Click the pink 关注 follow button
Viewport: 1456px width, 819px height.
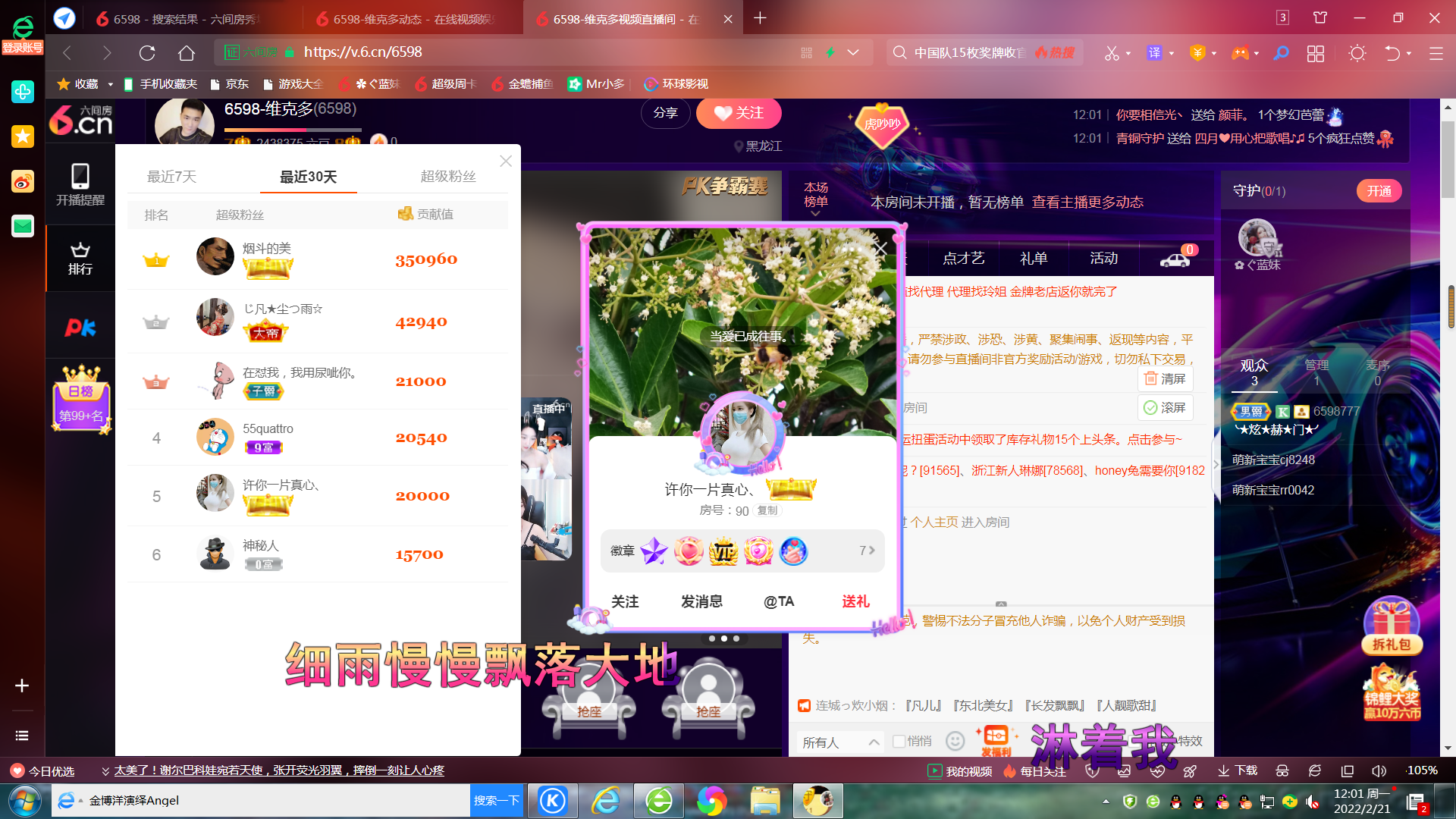[x=739, y=113]
